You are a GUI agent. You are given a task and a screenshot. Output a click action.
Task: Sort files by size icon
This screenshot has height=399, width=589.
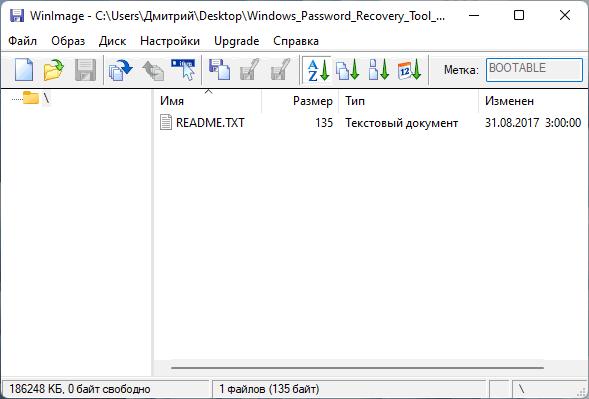tap(379, 70)
